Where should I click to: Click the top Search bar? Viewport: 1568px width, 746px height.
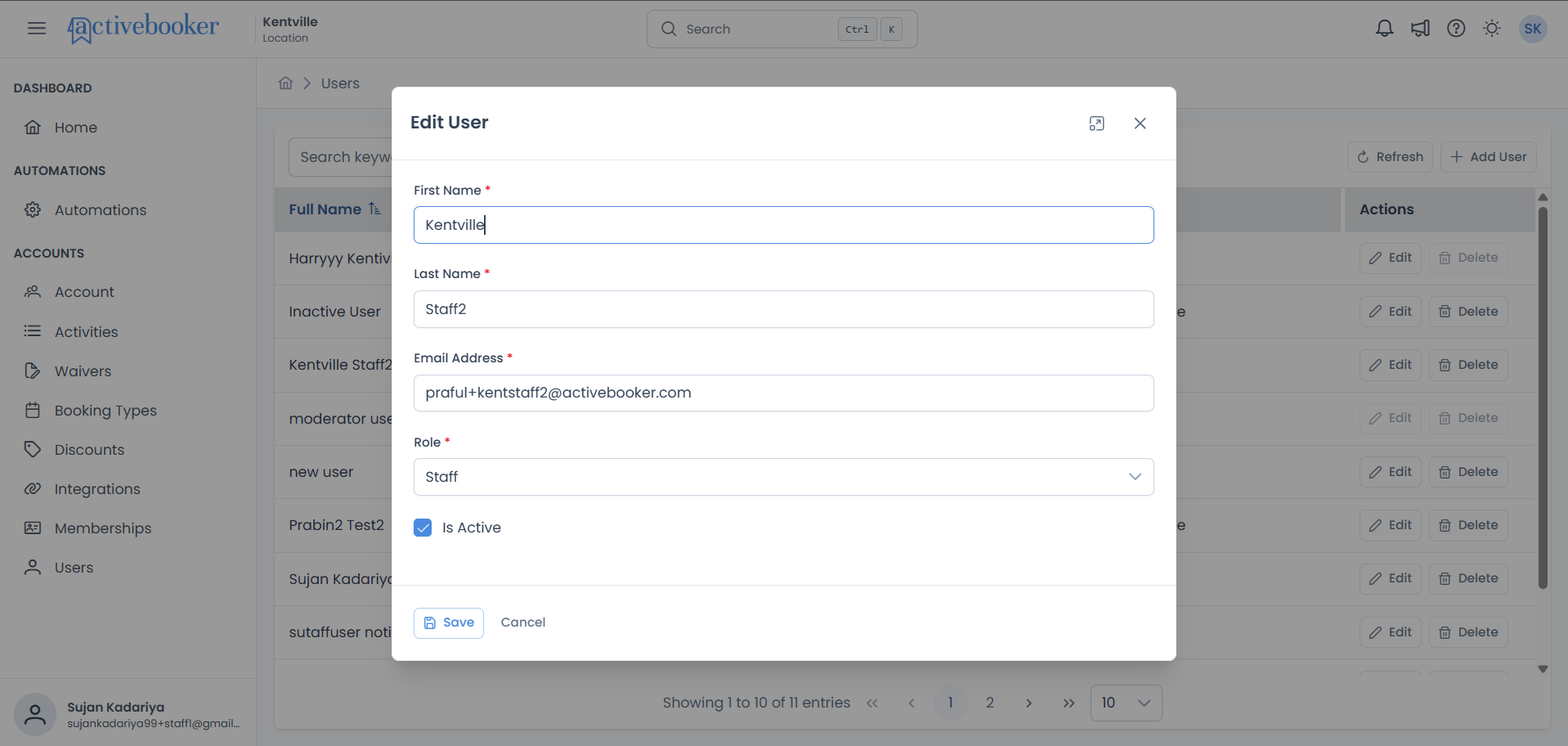[782, 29]
